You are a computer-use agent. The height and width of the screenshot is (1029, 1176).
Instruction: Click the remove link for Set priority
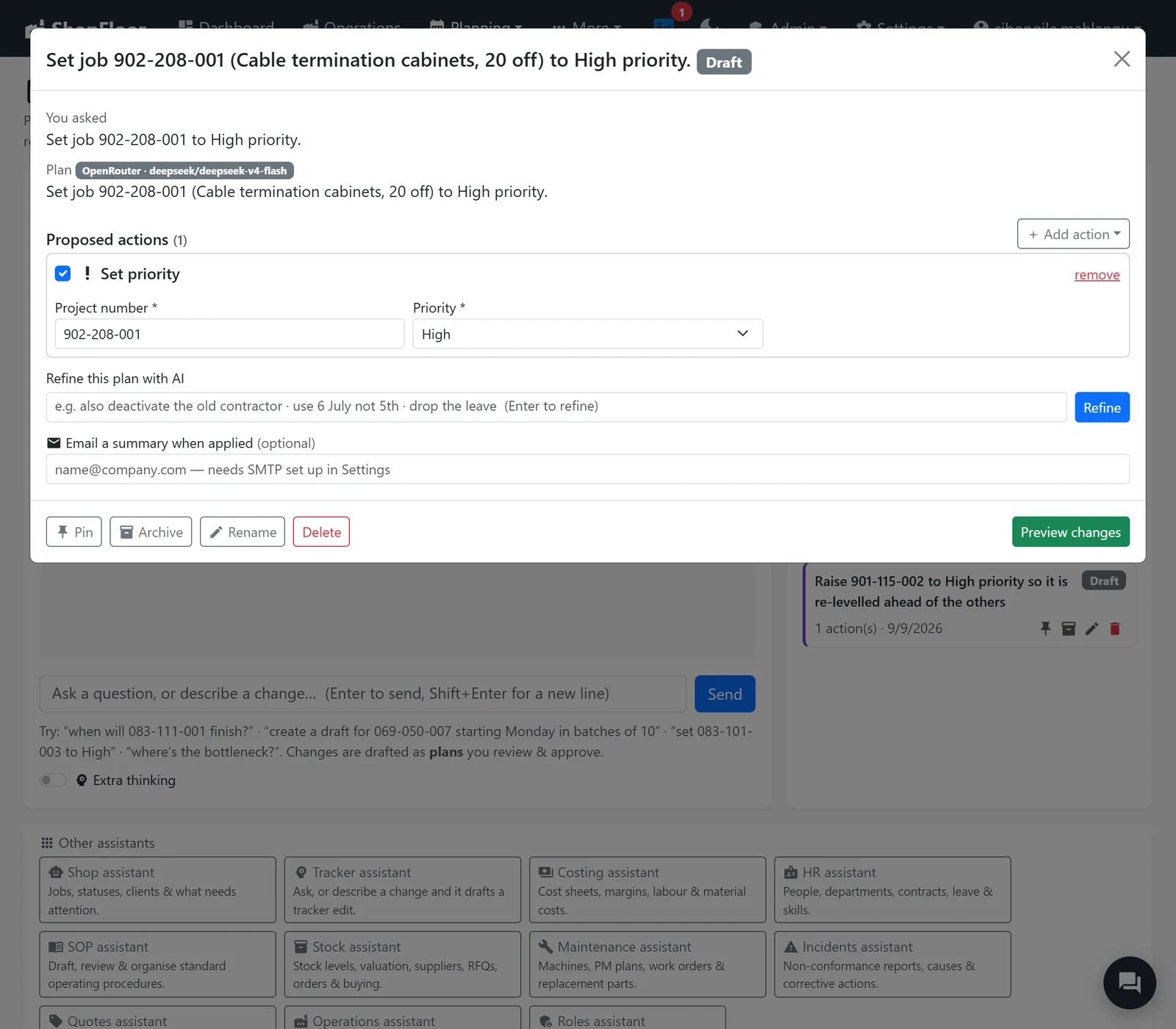(1097, 275)
